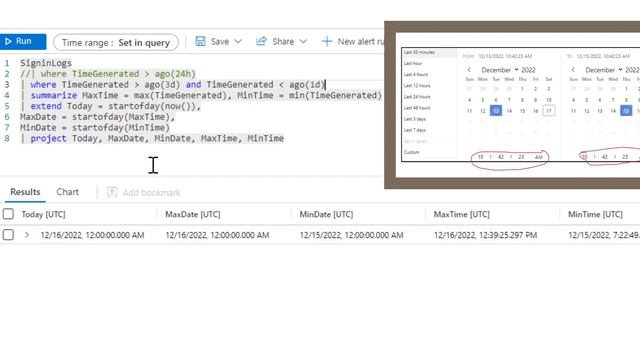640x360 pixels.
Task: Click the MaxDate [UTC] column header
Action: (193, 214)
